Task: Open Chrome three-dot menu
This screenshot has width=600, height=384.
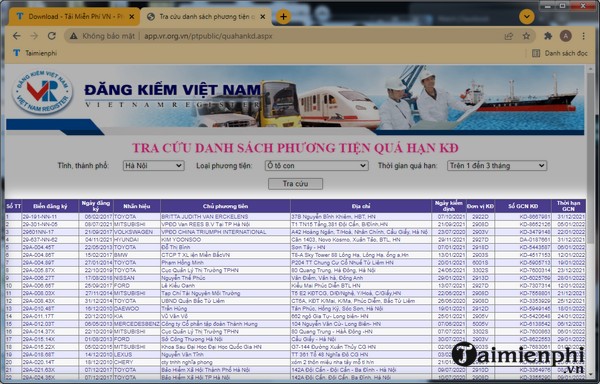Action: [x=584, y=36]
